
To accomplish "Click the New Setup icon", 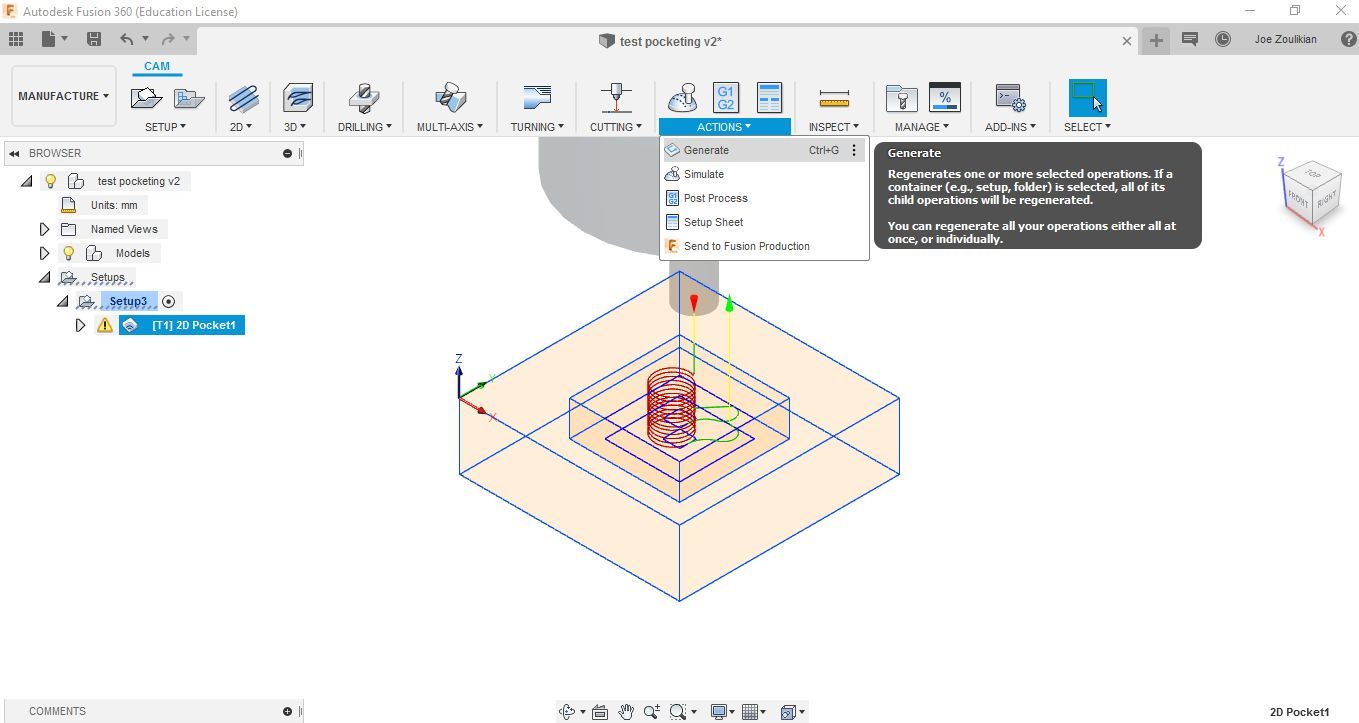I will coord(146,98).
